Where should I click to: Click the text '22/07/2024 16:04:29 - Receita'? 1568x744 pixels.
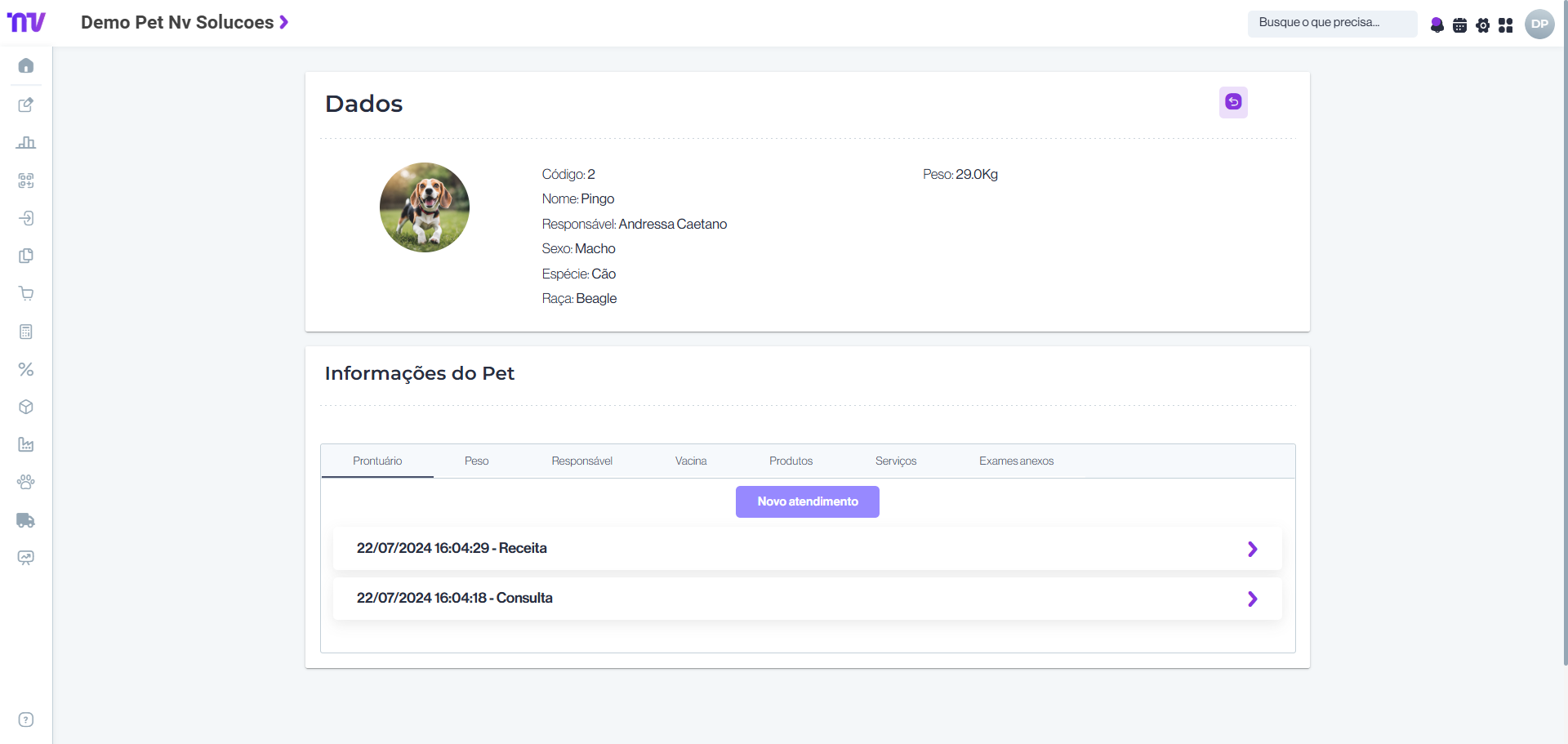pyautogui.click(x=452, y=548)
